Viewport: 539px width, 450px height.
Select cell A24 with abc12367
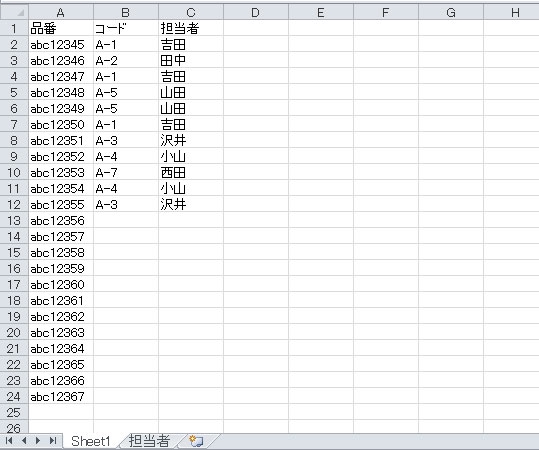[61, 396]
